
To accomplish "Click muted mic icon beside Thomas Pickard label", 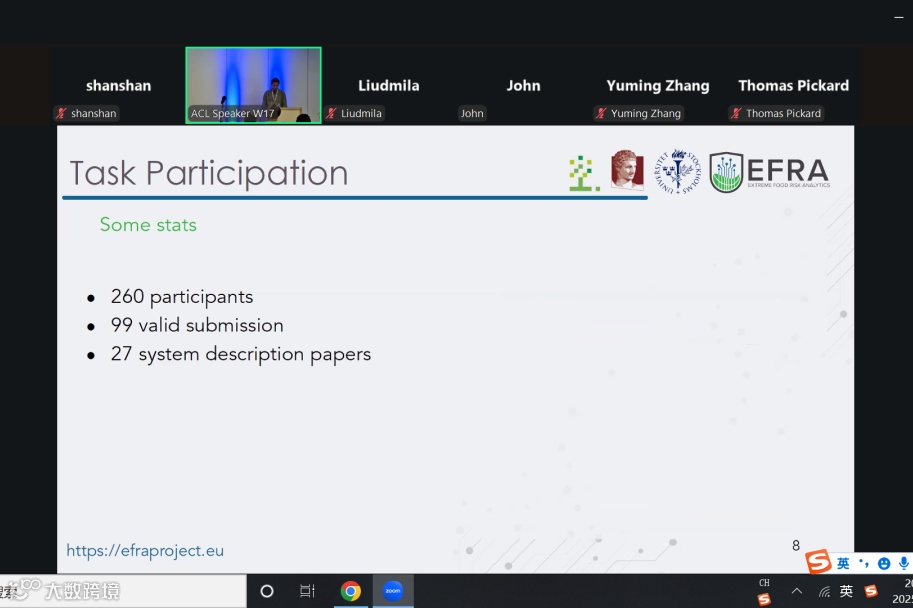I will (736, 113).
